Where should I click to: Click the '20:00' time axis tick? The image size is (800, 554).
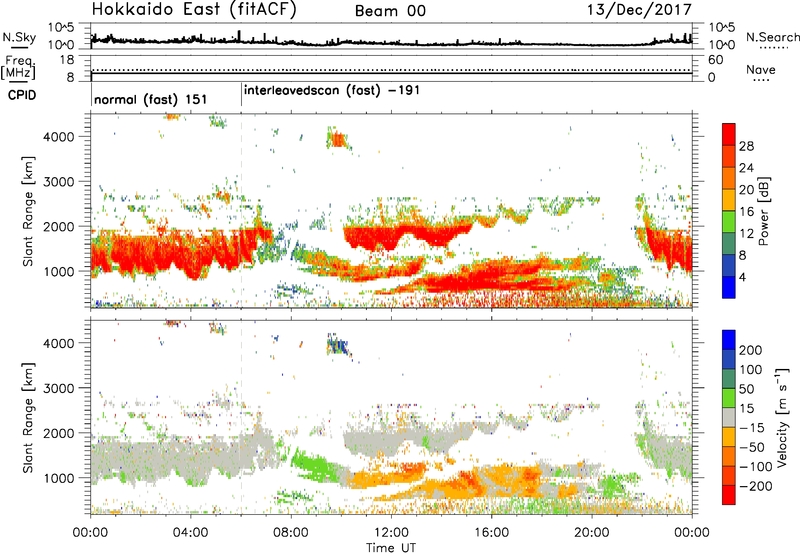pyautogui.click(x=592, y=533)
